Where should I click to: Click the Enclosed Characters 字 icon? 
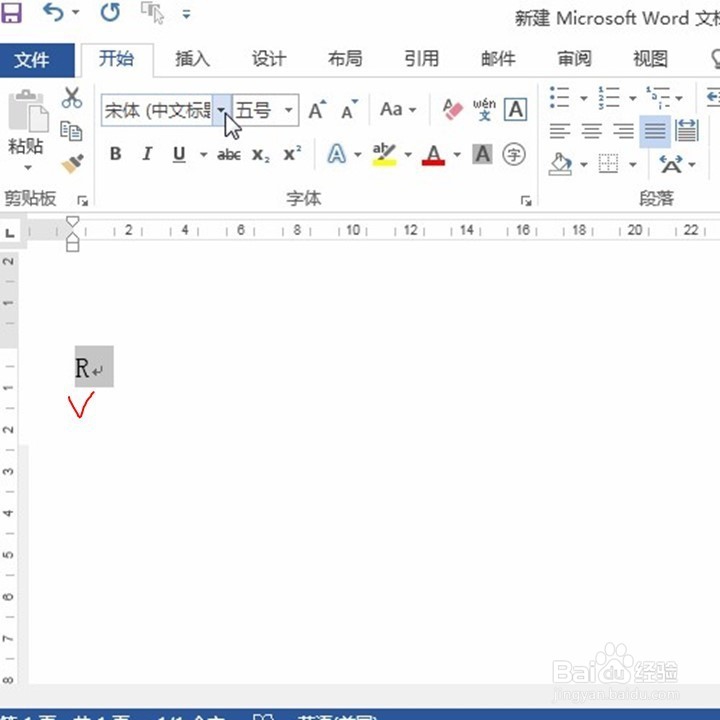coord(514,154)
